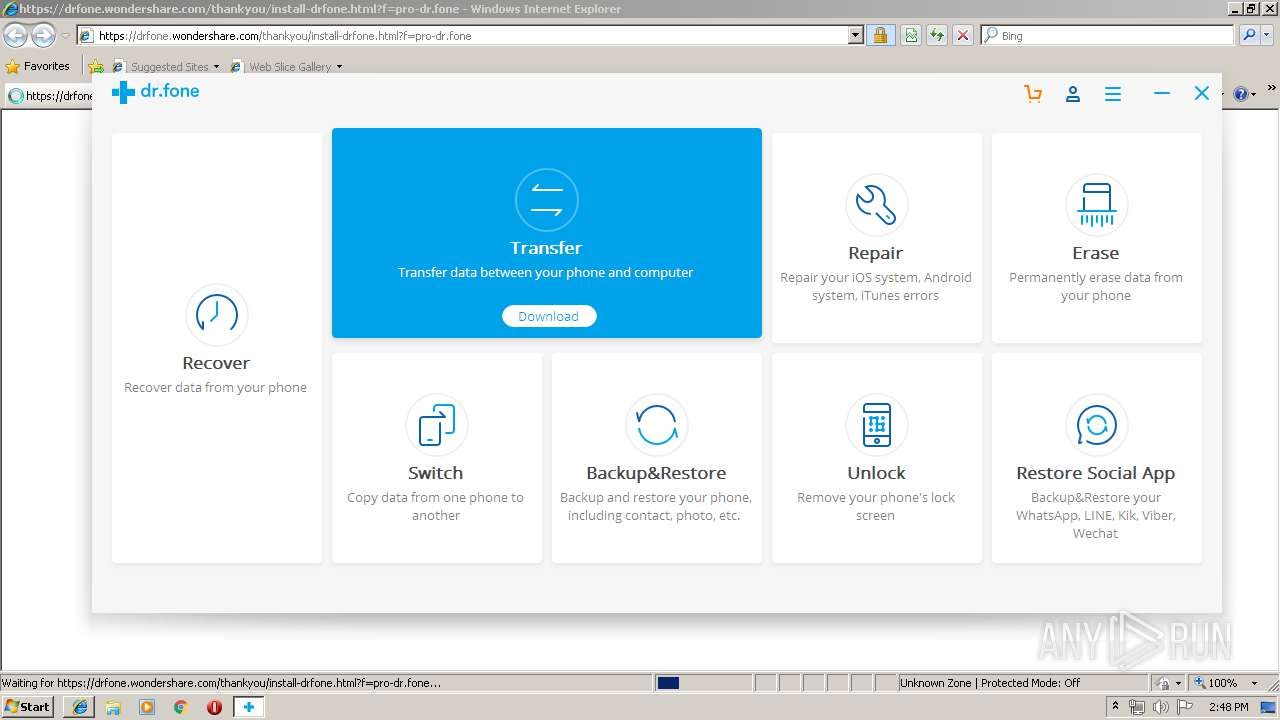
Task: Click the security lock icon in address bar
Action: tap(880, 36)
